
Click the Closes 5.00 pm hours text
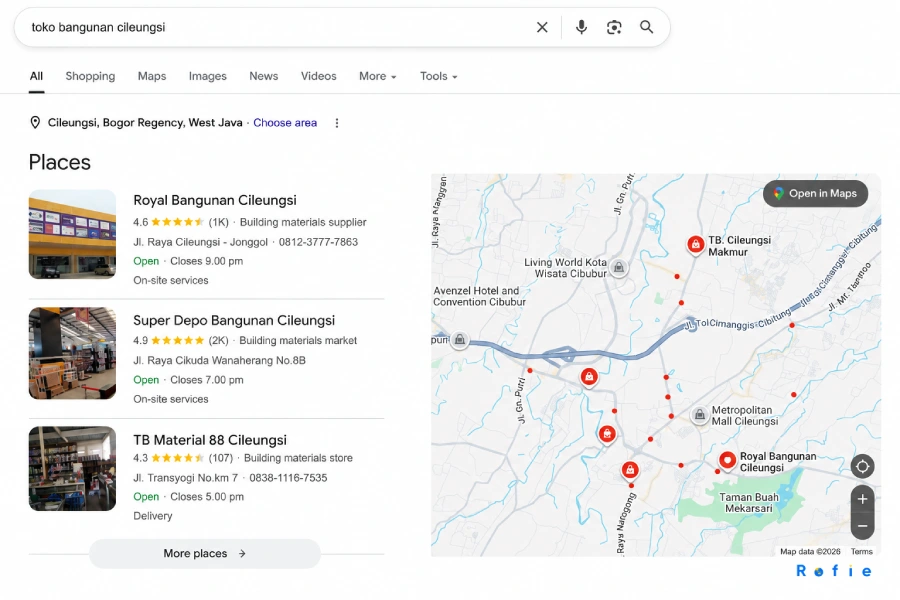pyautogui.click(x=207, y=497)
